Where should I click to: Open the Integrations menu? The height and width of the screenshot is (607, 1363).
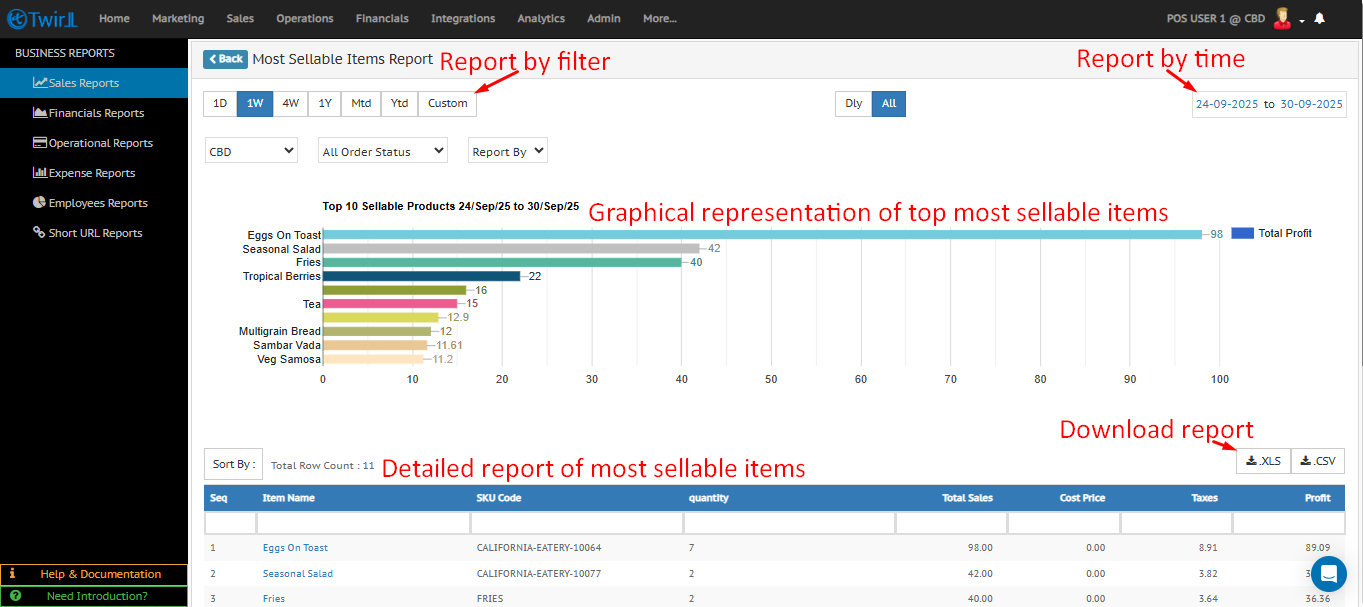coord(462,18)
